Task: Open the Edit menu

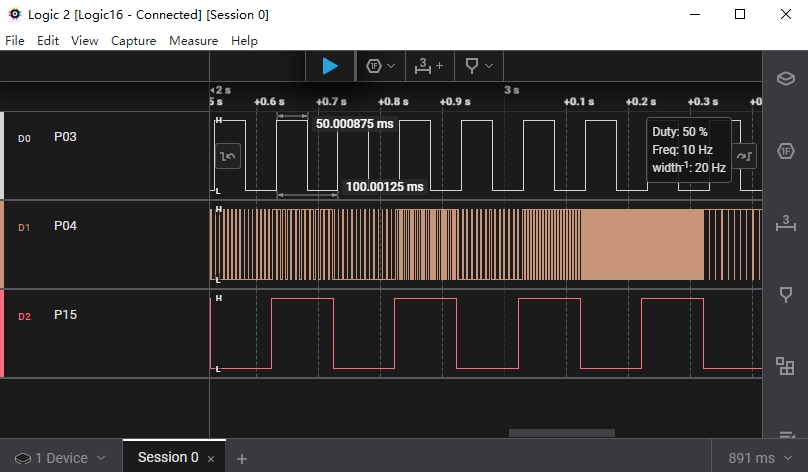Action: click(x=48, y=41)
